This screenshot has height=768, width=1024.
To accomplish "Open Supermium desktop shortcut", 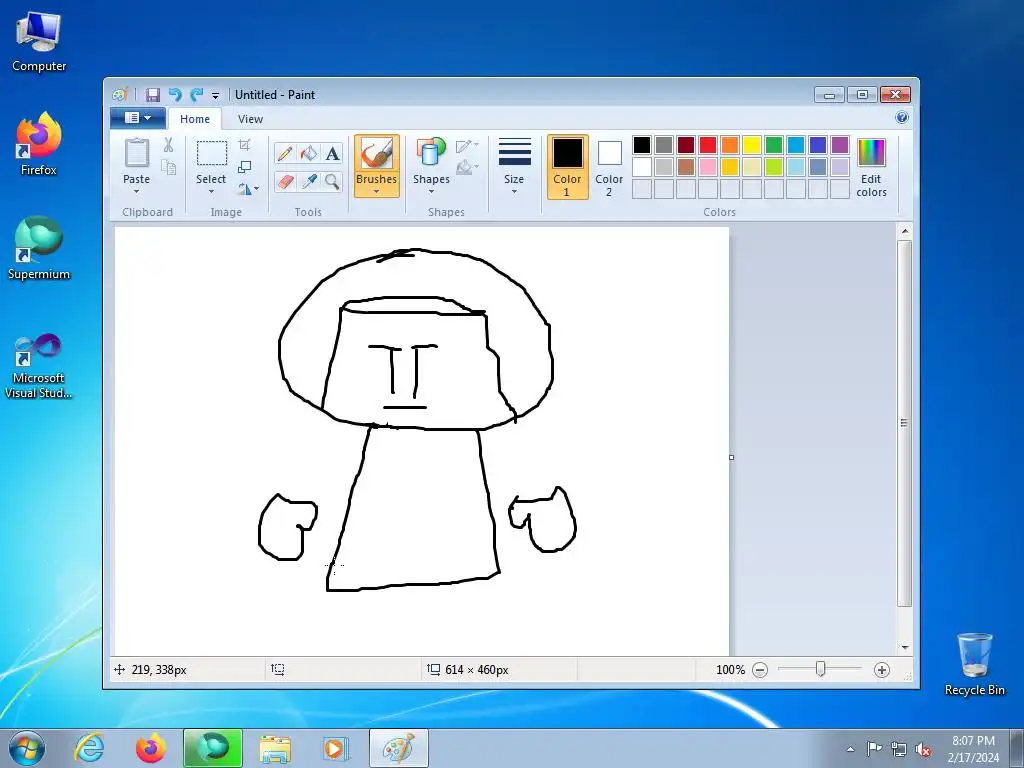I will click(39, 248).
